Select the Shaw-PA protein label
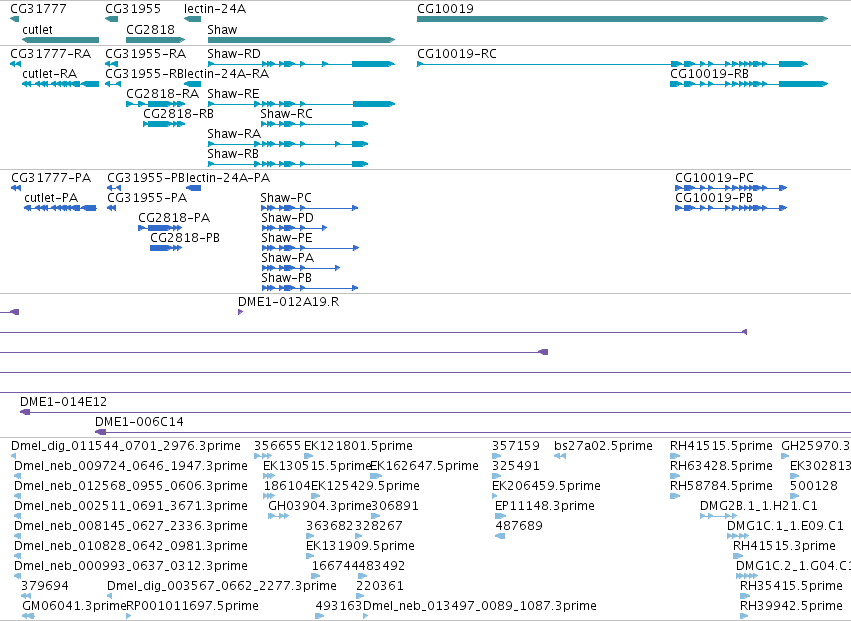This screenshot has width=851, height=621. point(288,258)
